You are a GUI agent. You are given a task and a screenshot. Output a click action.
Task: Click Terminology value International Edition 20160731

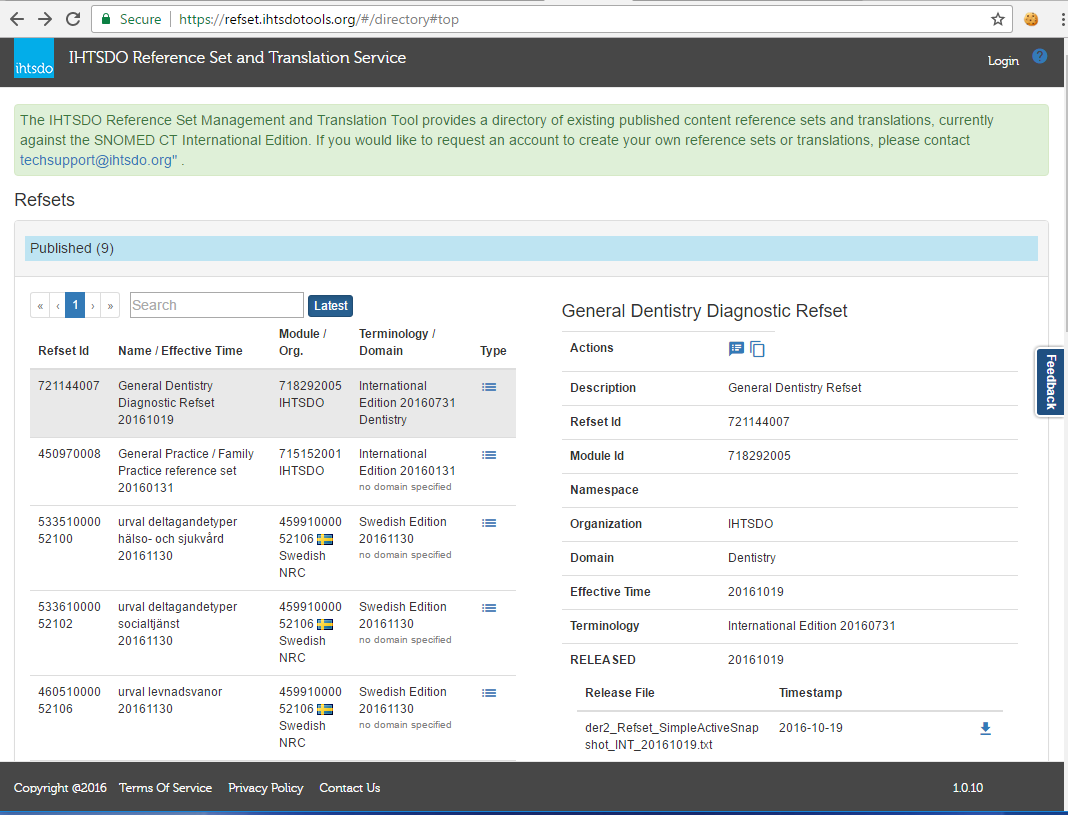click(x=812, y=626)
